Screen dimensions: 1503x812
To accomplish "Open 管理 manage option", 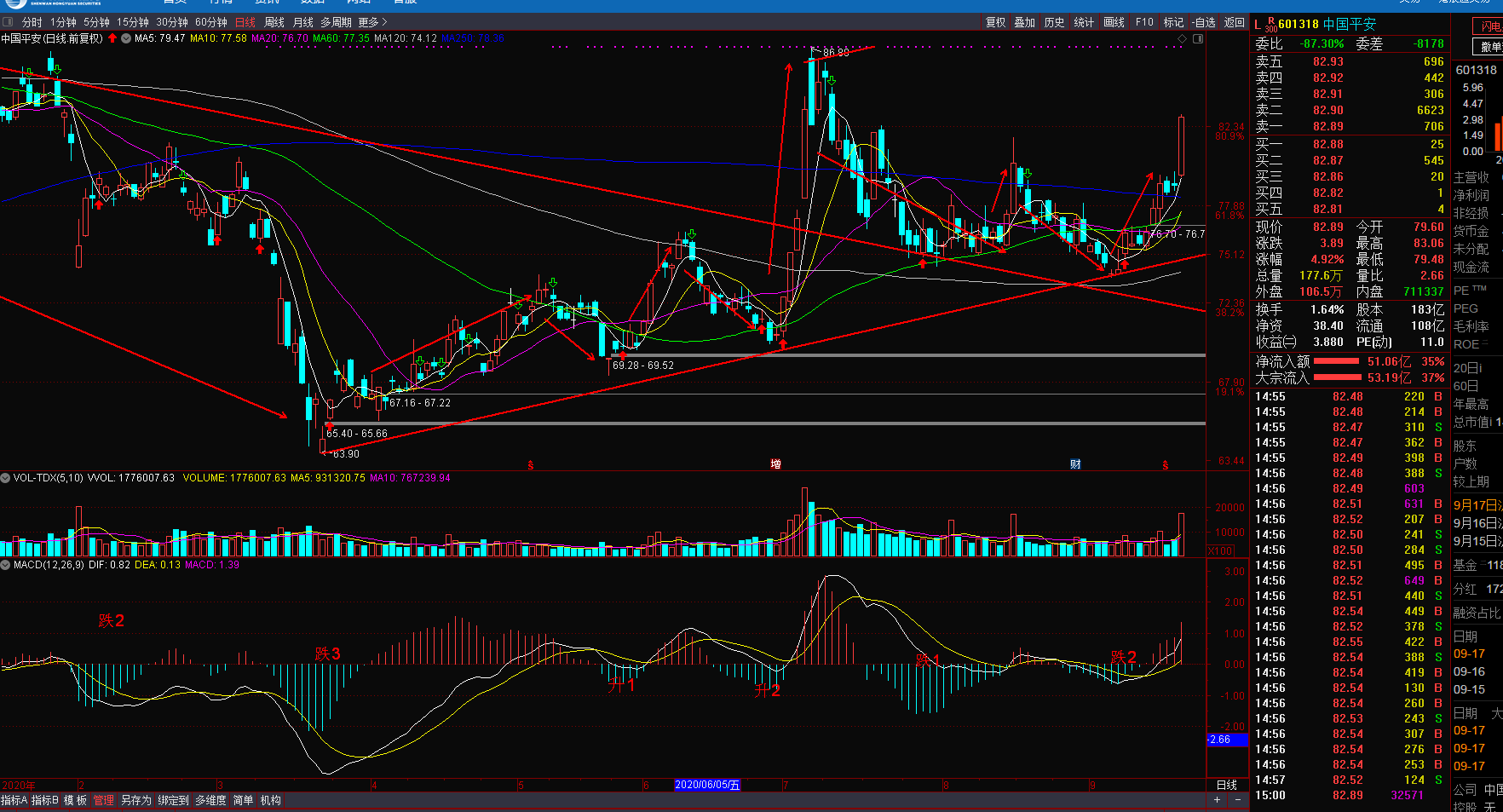I will coord(104,800).
